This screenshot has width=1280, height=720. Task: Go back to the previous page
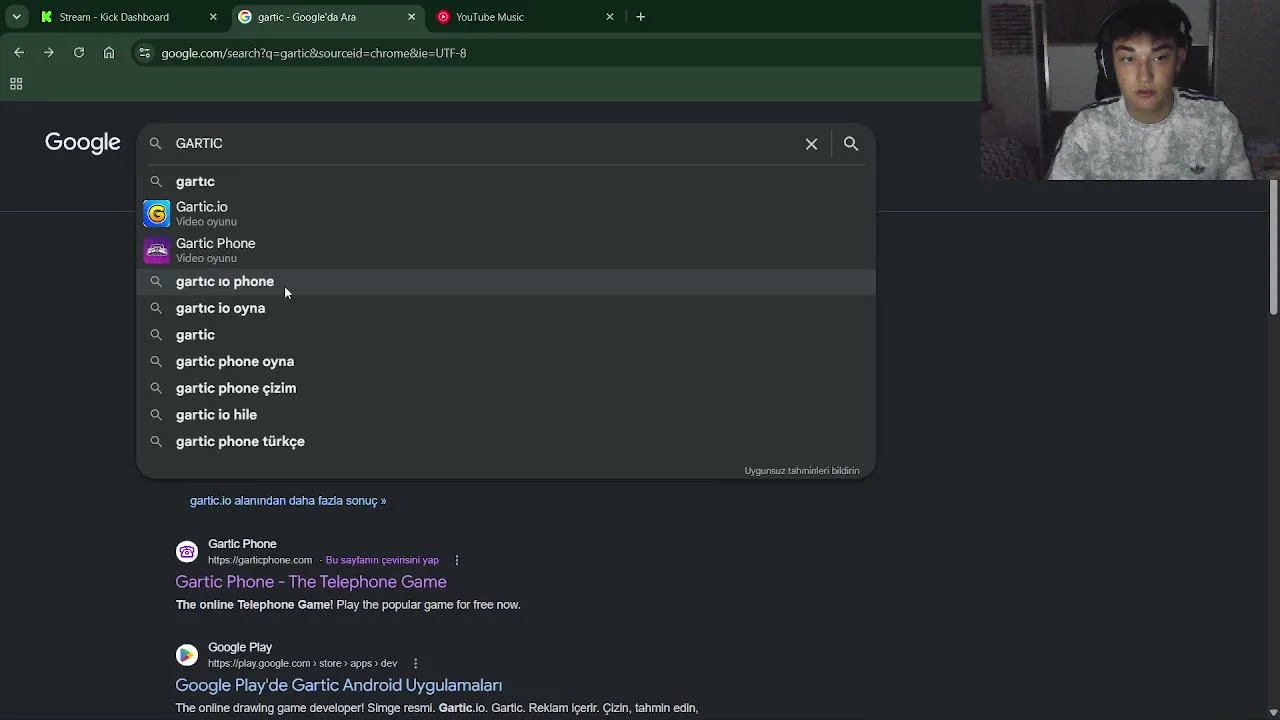pos(19,53)
